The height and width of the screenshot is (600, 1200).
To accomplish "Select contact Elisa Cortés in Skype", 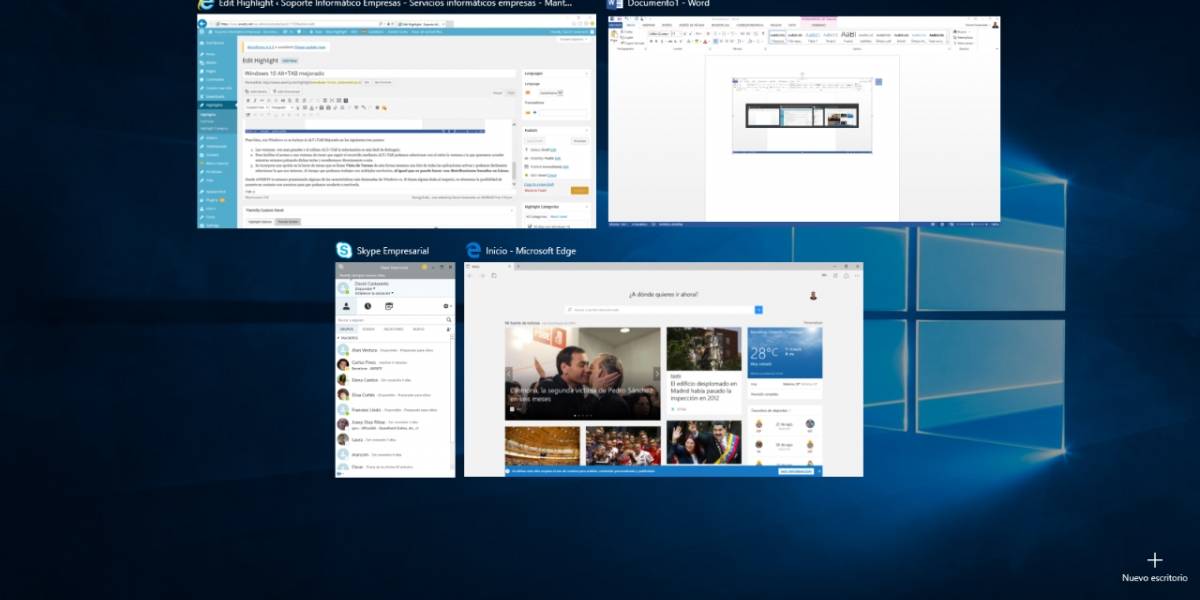I will click(394, 394).
